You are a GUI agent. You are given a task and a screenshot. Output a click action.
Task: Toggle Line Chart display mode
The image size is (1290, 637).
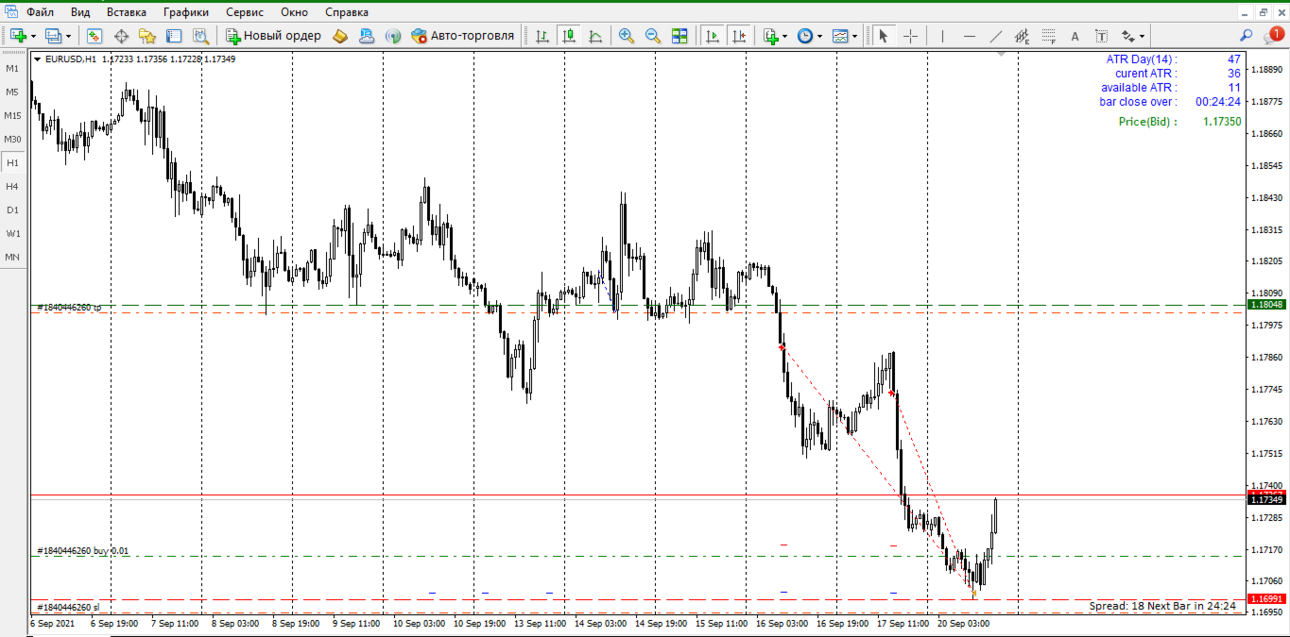pyautogui.click(x=596, y=36)
